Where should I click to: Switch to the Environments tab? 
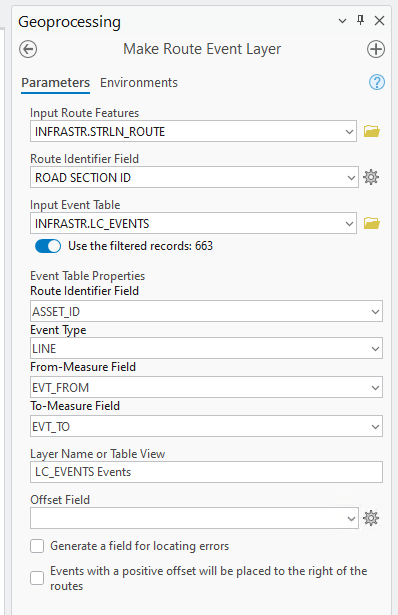[139, 83]
